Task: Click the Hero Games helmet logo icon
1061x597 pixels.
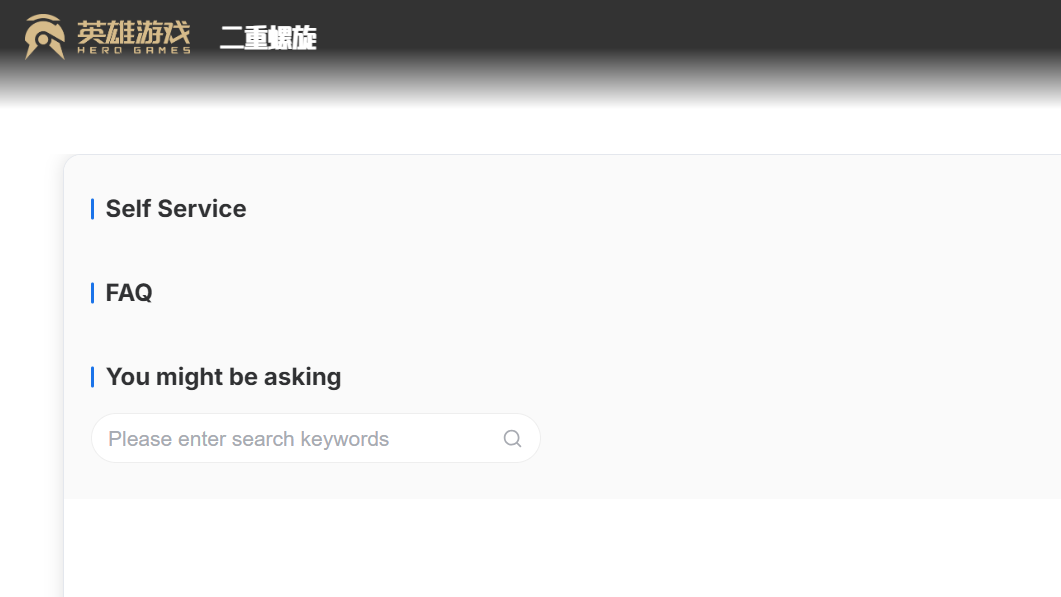Action: click(x=45, y=37)
